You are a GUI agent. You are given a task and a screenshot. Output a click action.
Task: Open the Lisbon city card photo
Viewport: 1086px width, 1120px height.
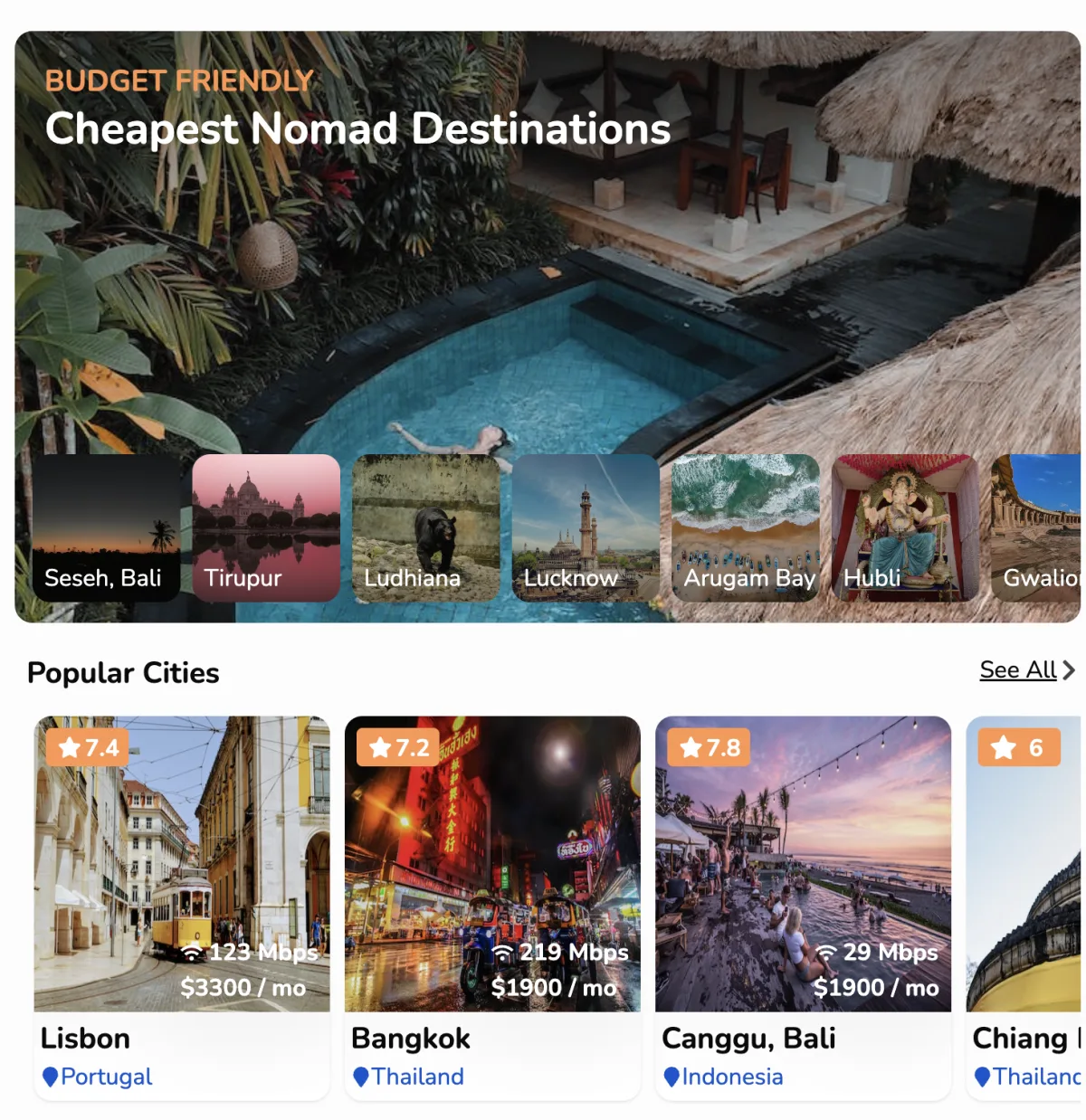182,864
